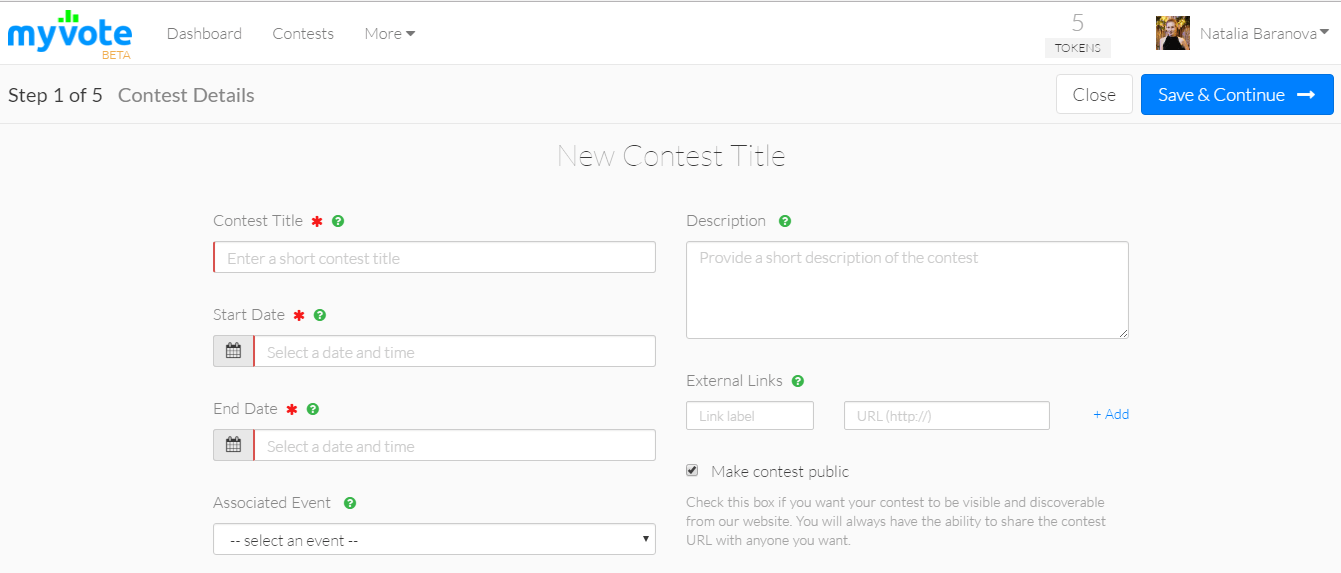
Task: Focus the Contest Title input field
Action: tap(435, 257)
